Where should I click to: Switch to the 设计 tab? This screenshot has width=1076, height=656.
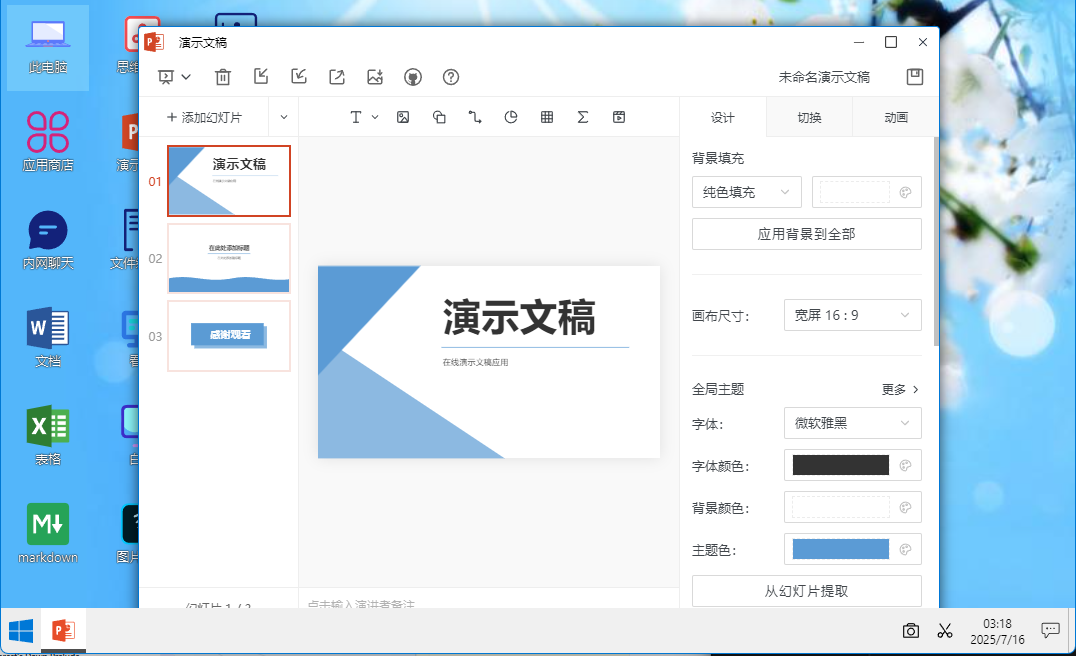pyautogui.click(x=723, y=117)
